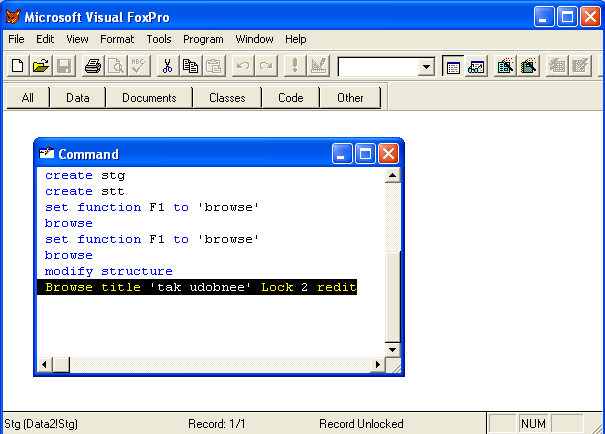Click the Command window horizontal scroll thumb
The image size is (605, 434).
pyautogui.click(x=61, y=365)
